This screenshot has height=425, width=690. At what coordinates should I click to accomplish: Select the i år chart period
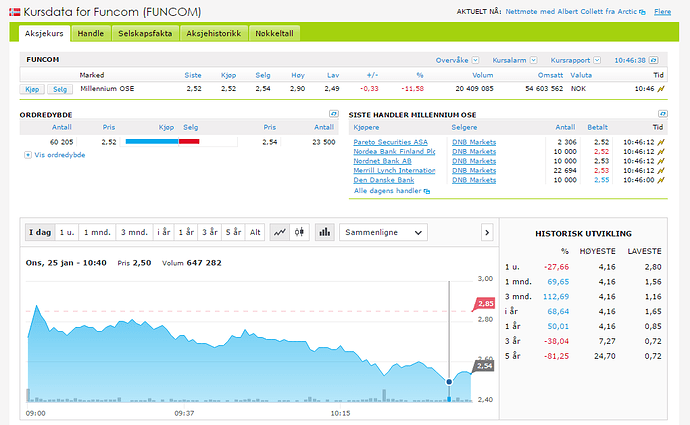(x=164, y=232)
